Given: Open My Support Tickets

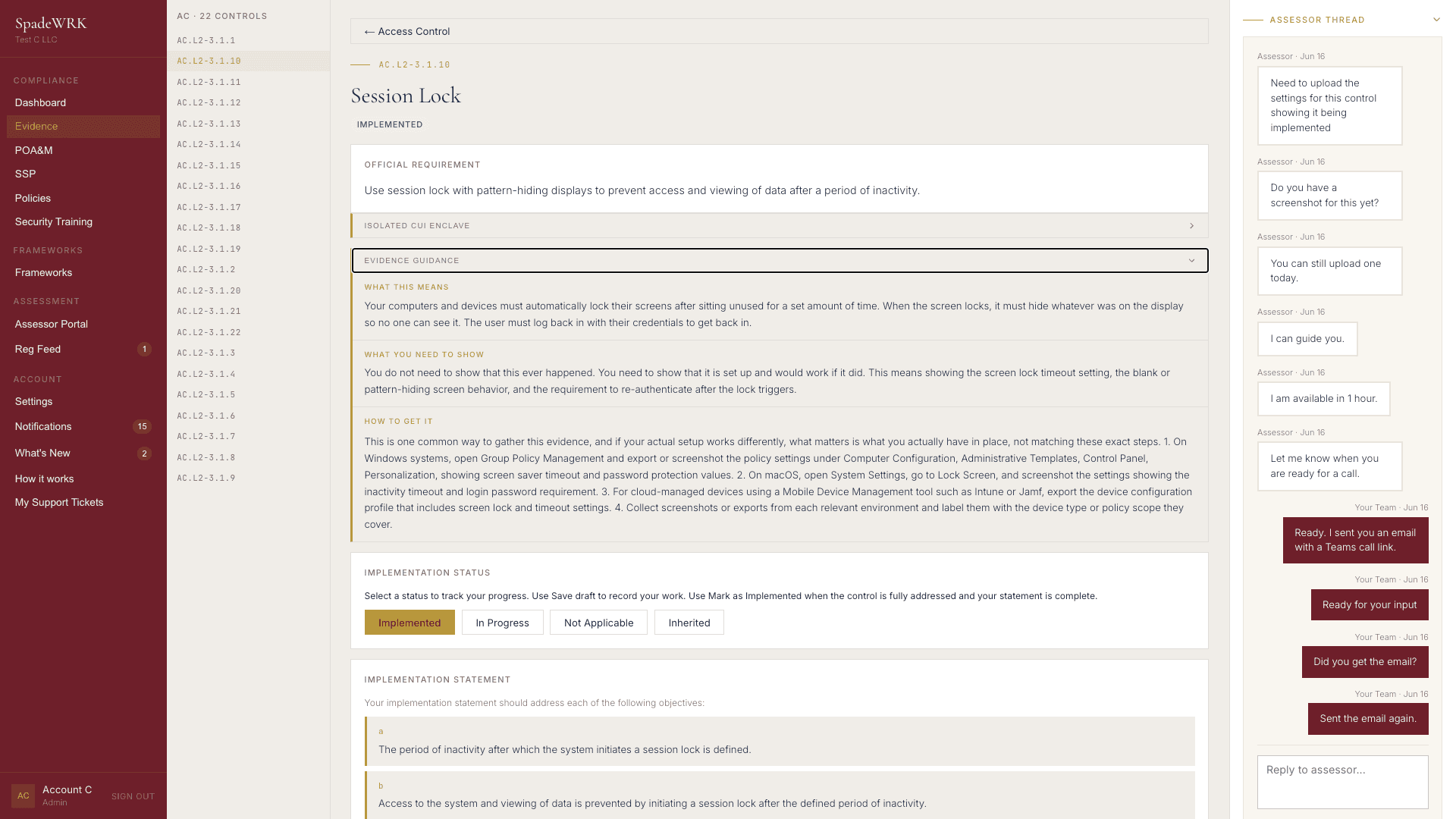Looking at the screenshot, I should click(83, 502).
